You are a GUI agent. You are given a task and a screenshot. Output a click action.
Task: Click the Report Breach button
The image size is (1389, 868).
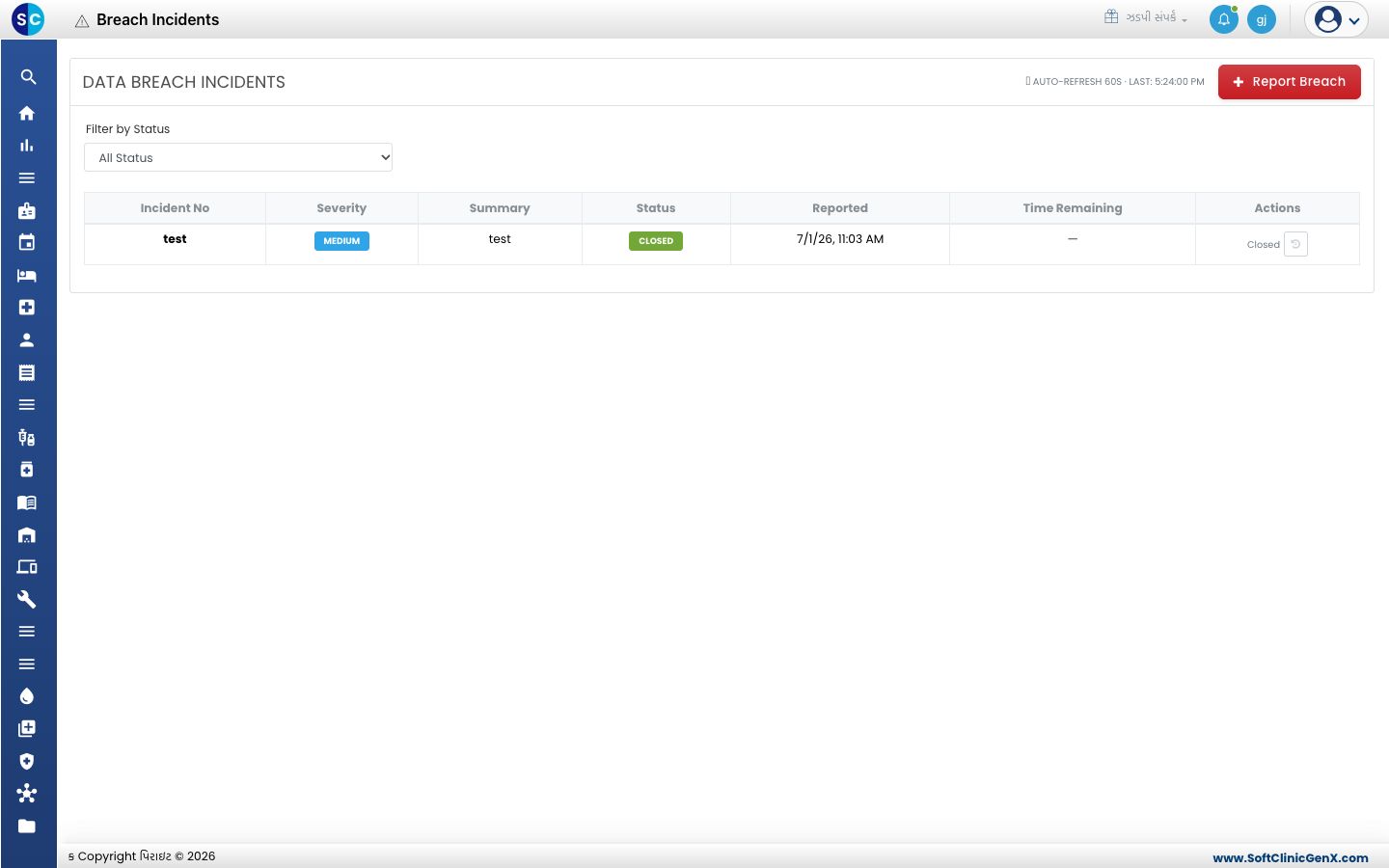(1290, 82)
